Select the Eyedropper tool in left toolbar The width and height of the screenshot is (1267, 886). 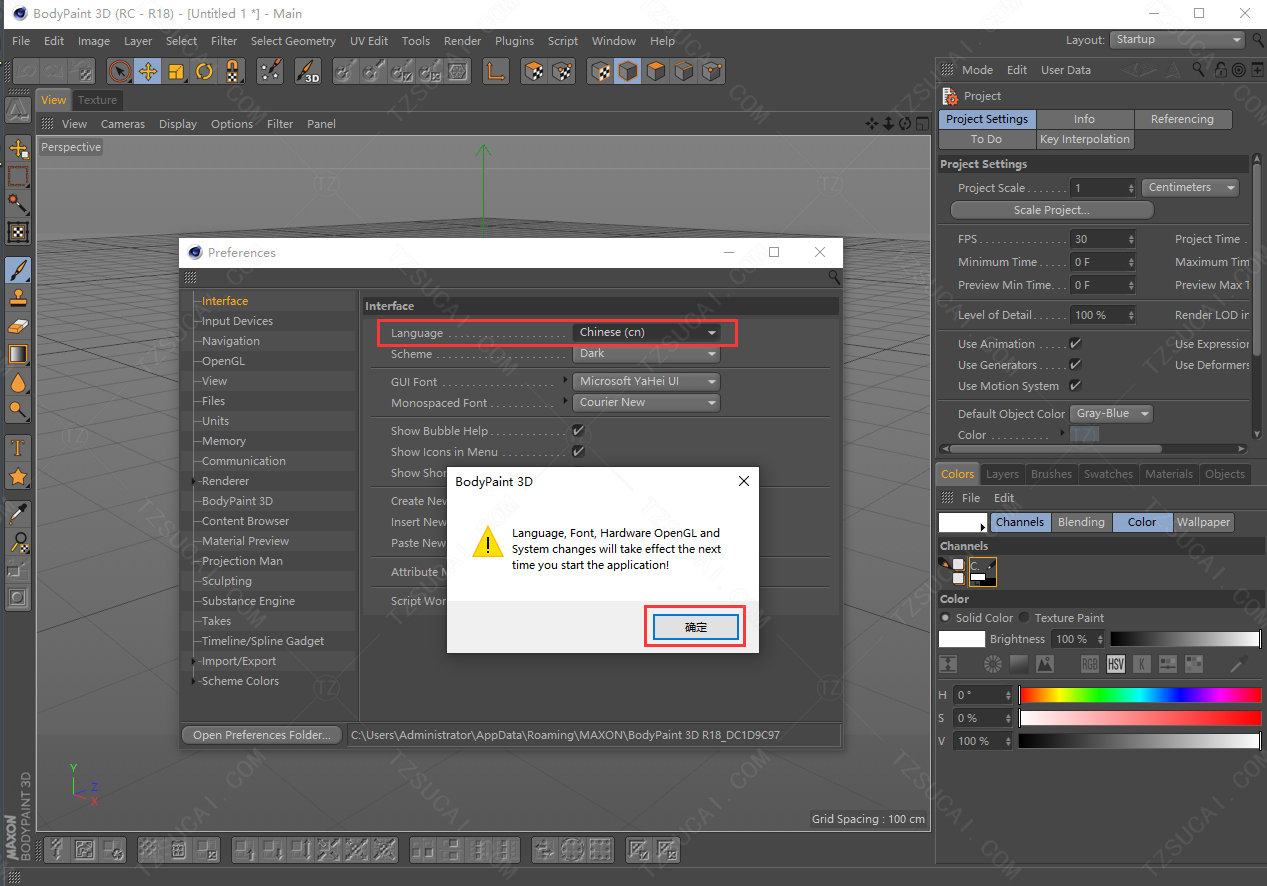pos(18,514)
